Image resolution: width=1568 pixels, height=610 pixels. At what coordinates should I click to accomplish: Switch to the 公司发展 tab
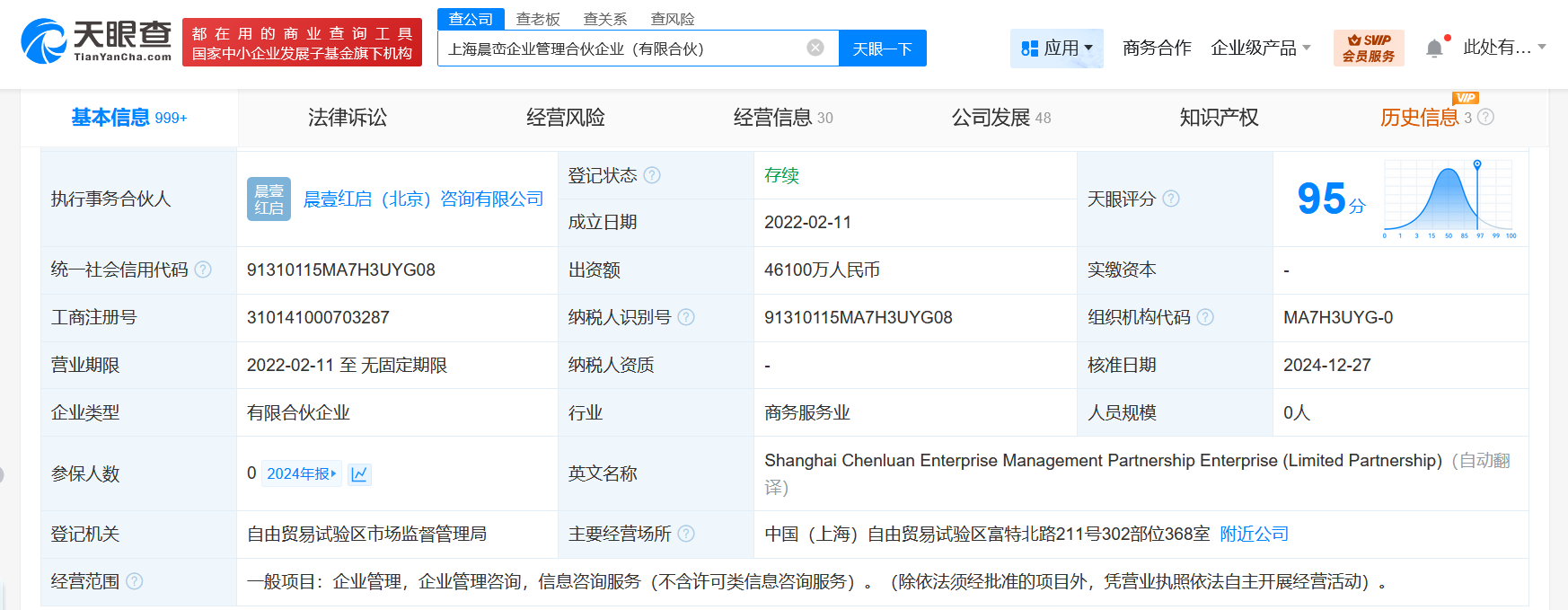[x=1001, y=118]
